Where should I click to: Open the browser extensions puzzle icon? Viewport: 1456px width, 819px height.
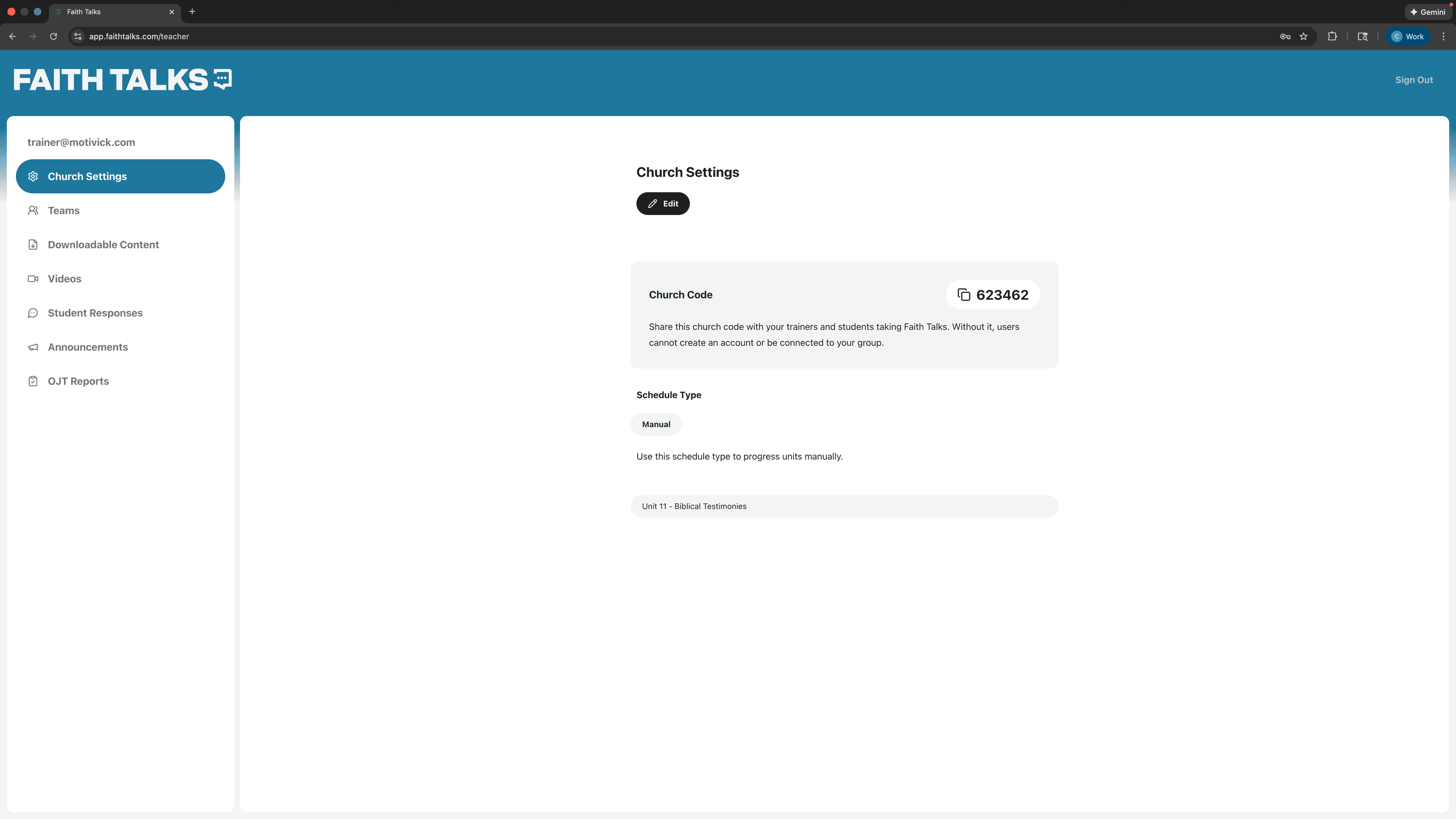pos(1332,36)
